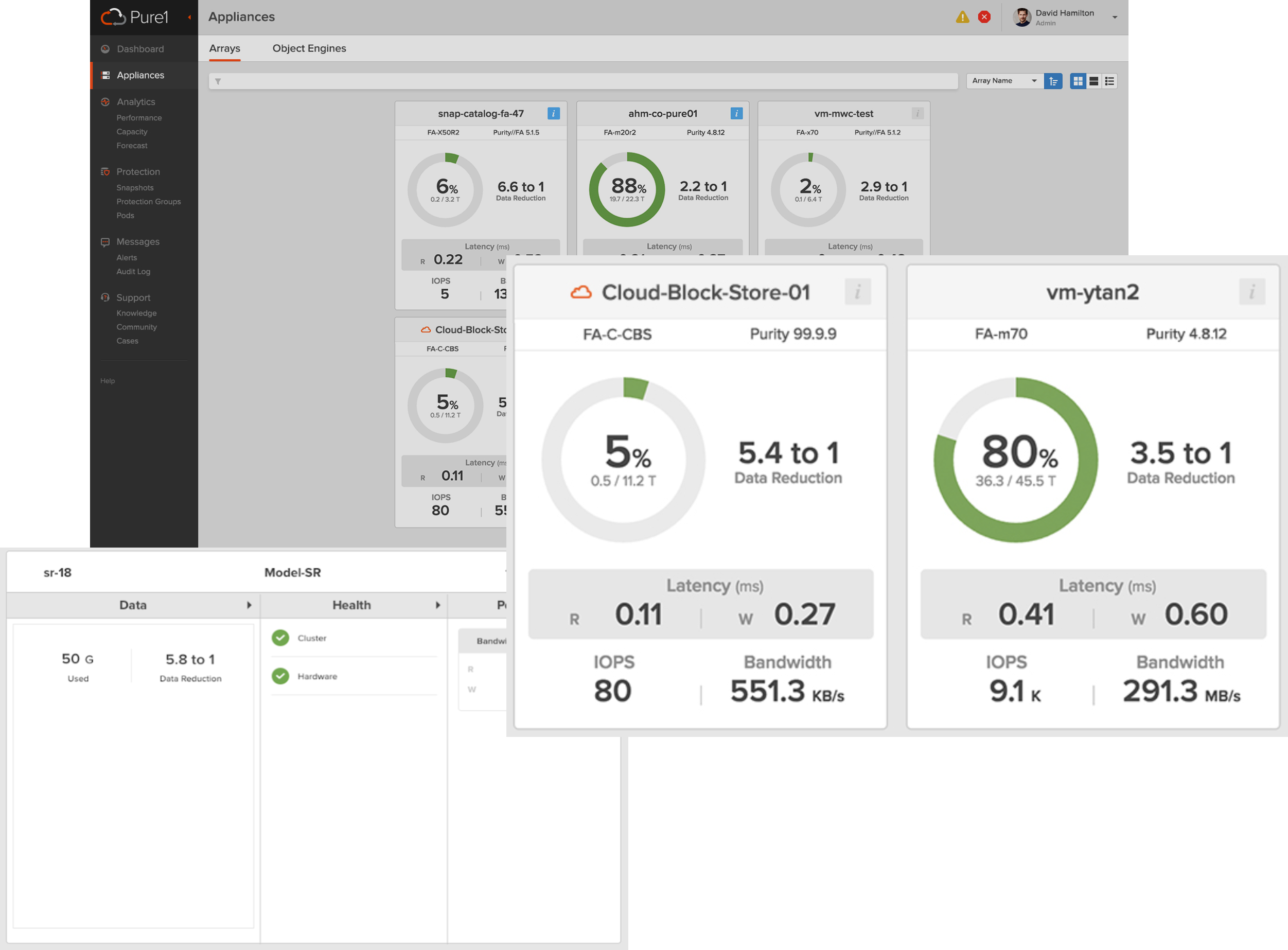Click info icon on Cloud-Block-Store-01 card
The image size is (1288, 950).
click(857, 292)
